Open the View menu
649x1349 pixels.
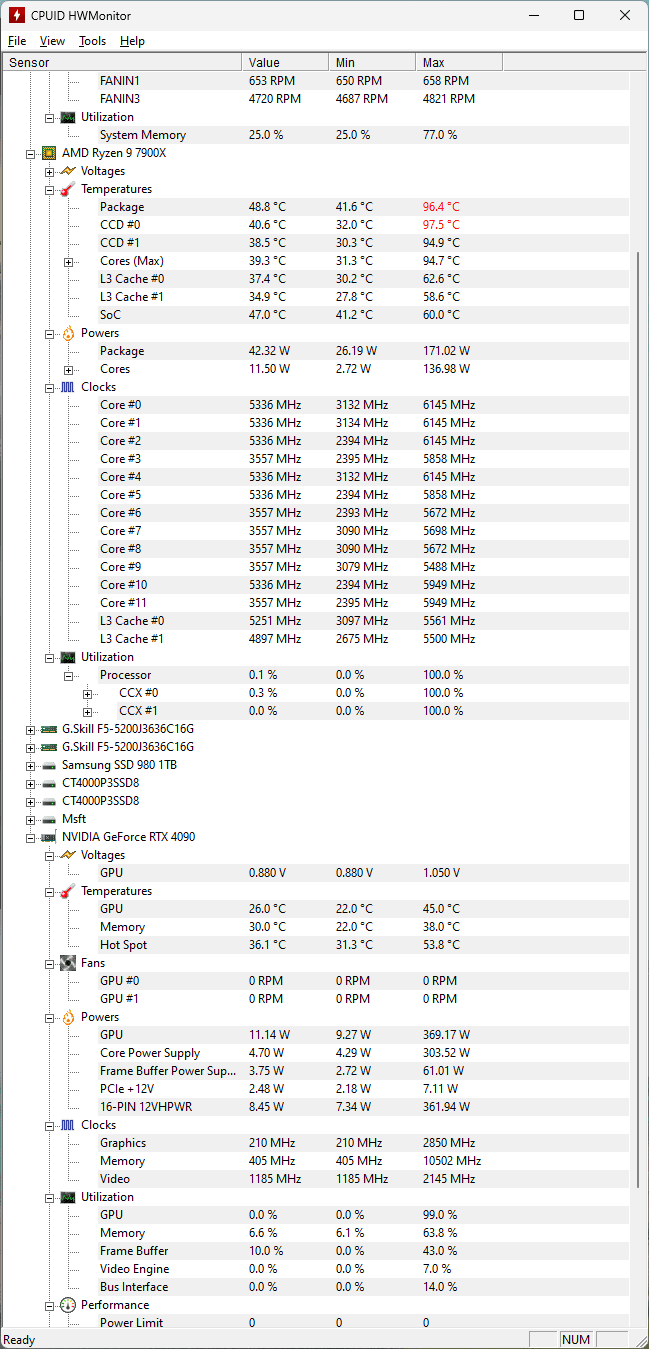52,41
